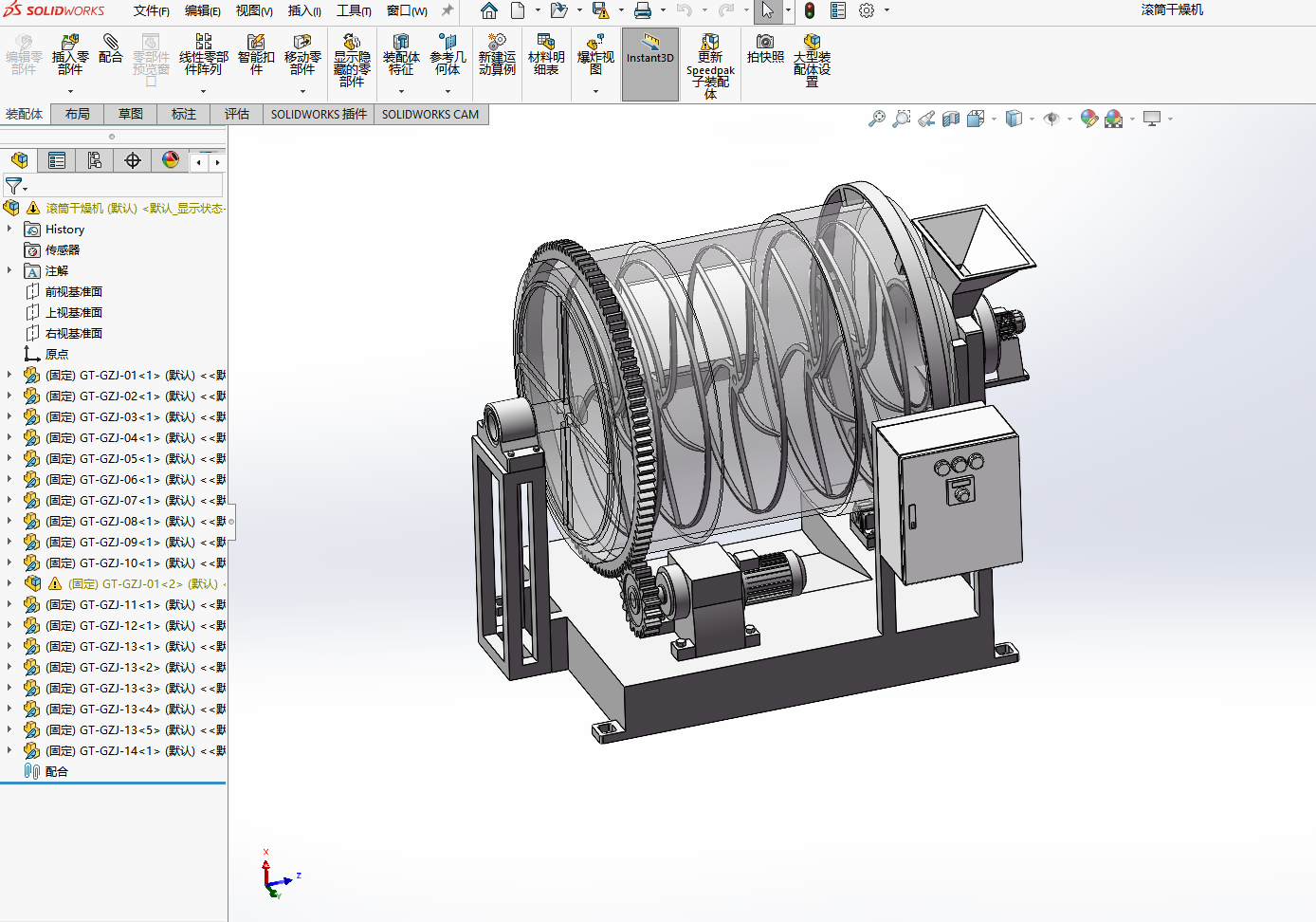
Task: Click the Select cursor tool
Action: 767,10
